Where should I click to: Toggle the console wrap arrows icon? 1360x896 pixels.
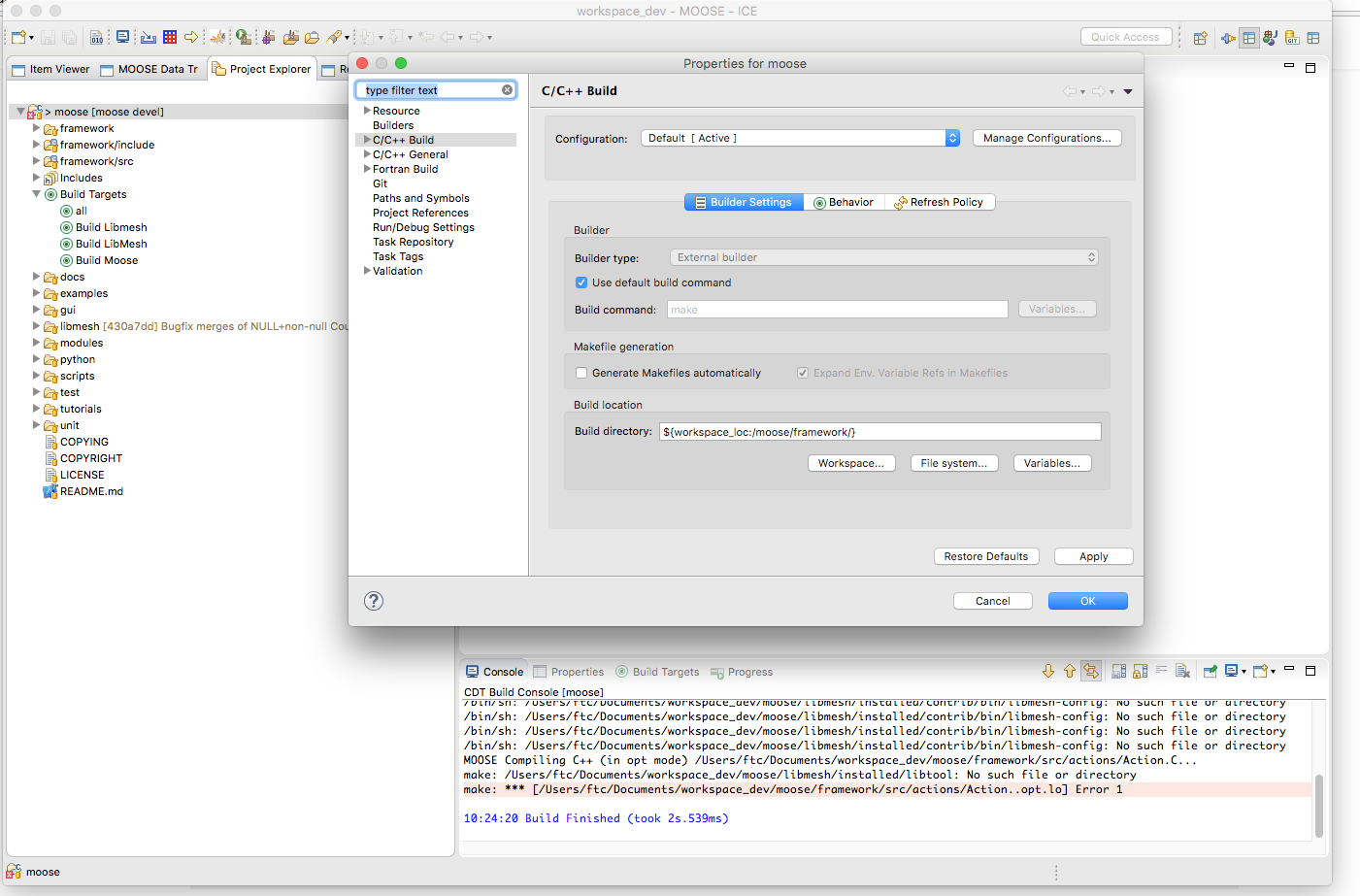coord(1091,671)
